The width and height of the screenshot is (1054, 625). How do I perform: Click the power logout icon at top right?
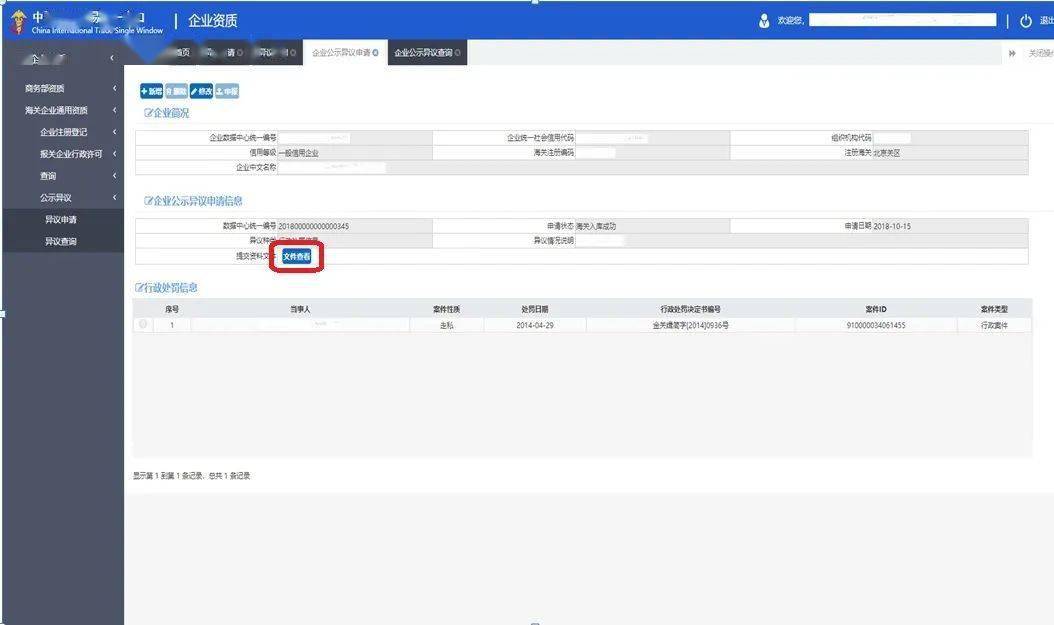pyautogui.click(x=1026, y=21)
